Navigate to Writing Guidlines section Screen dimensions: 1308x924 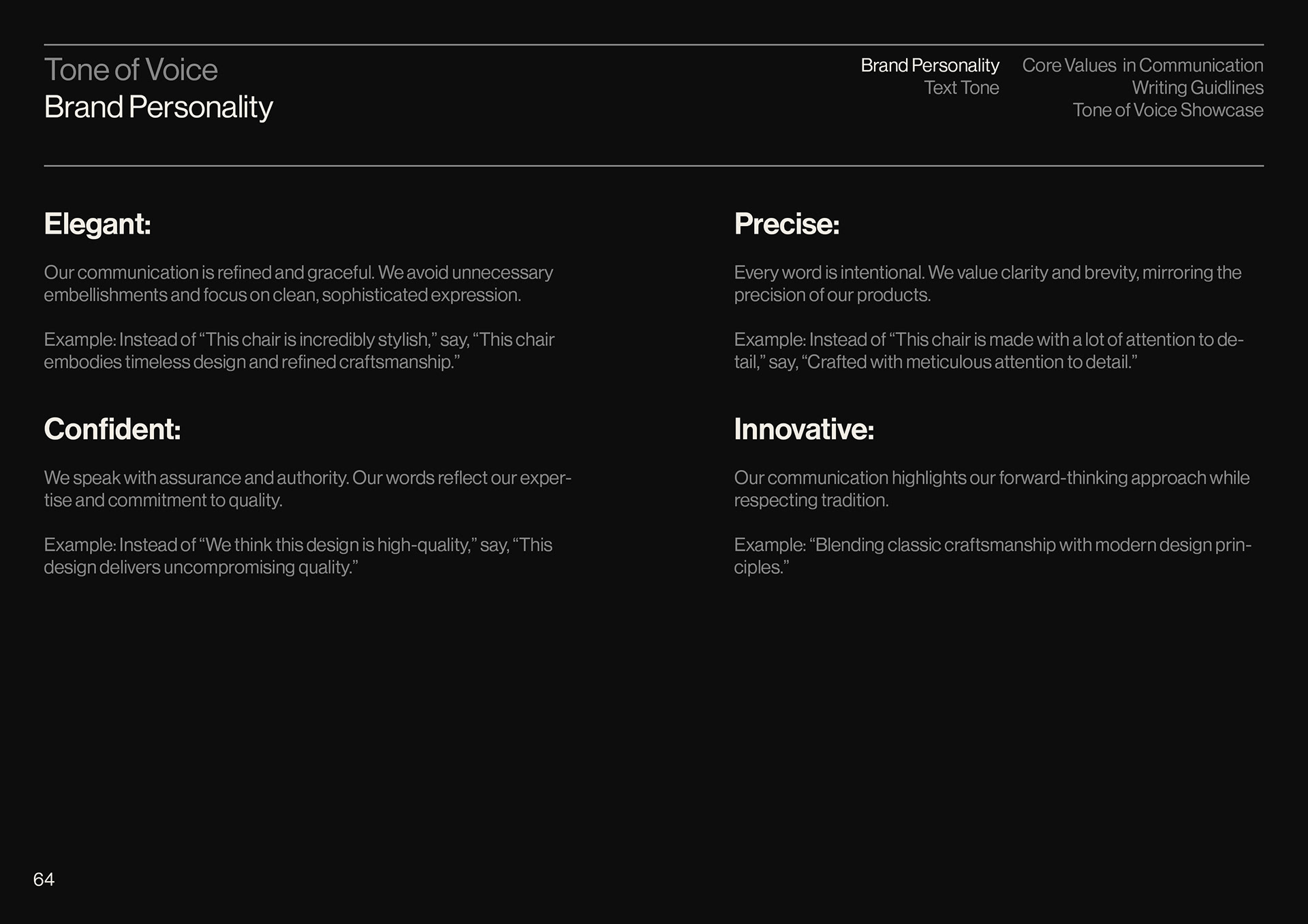(x=1197, y=88)
